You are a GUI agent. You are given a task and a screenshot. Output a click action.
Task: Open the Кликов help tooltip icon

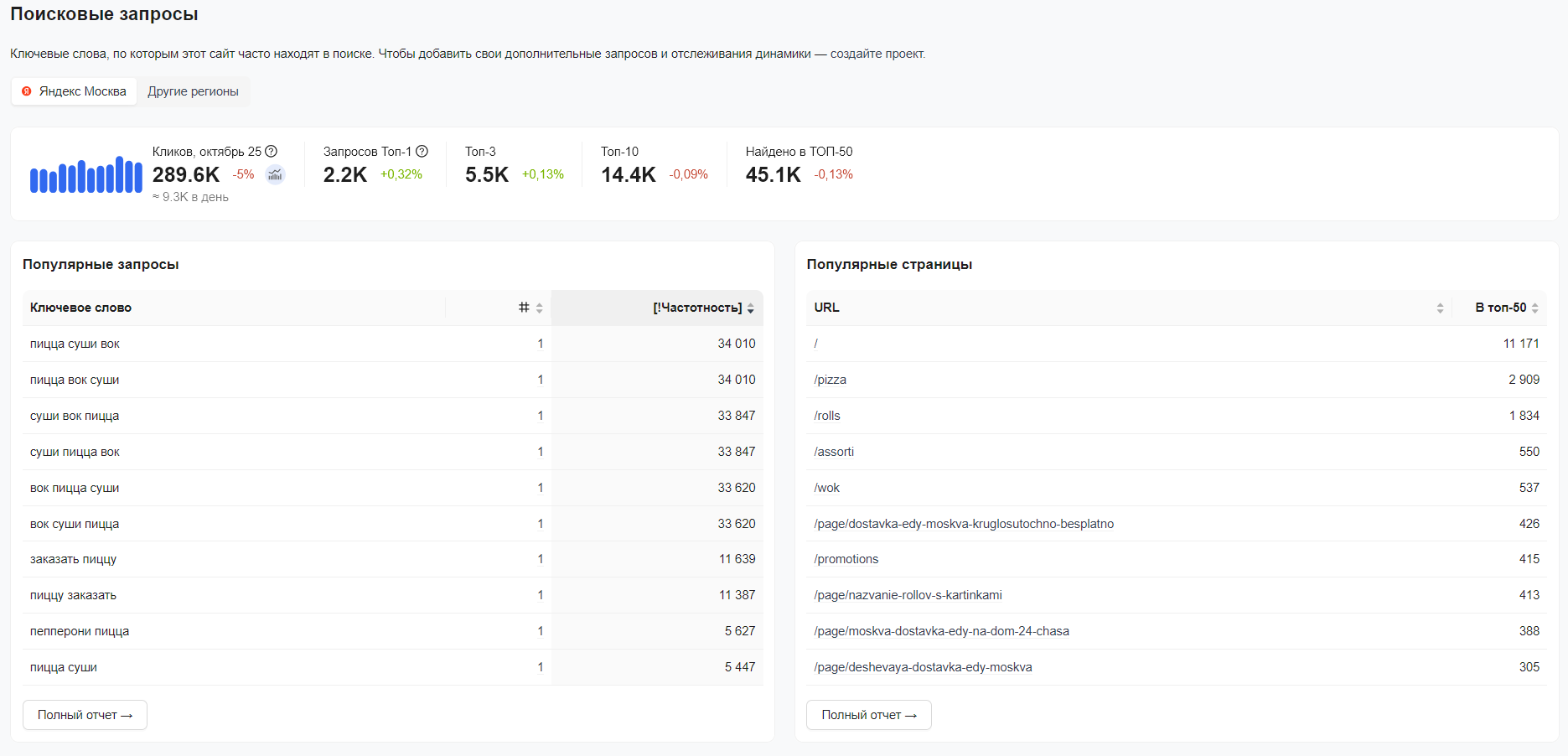point(270,151)
